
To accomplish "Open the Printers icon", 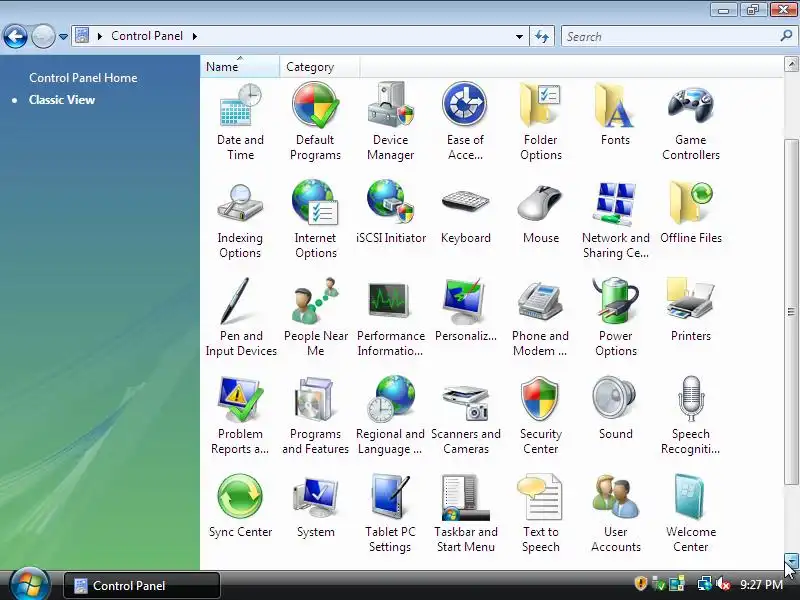I will pyautogui.click(x=691, y=311).
